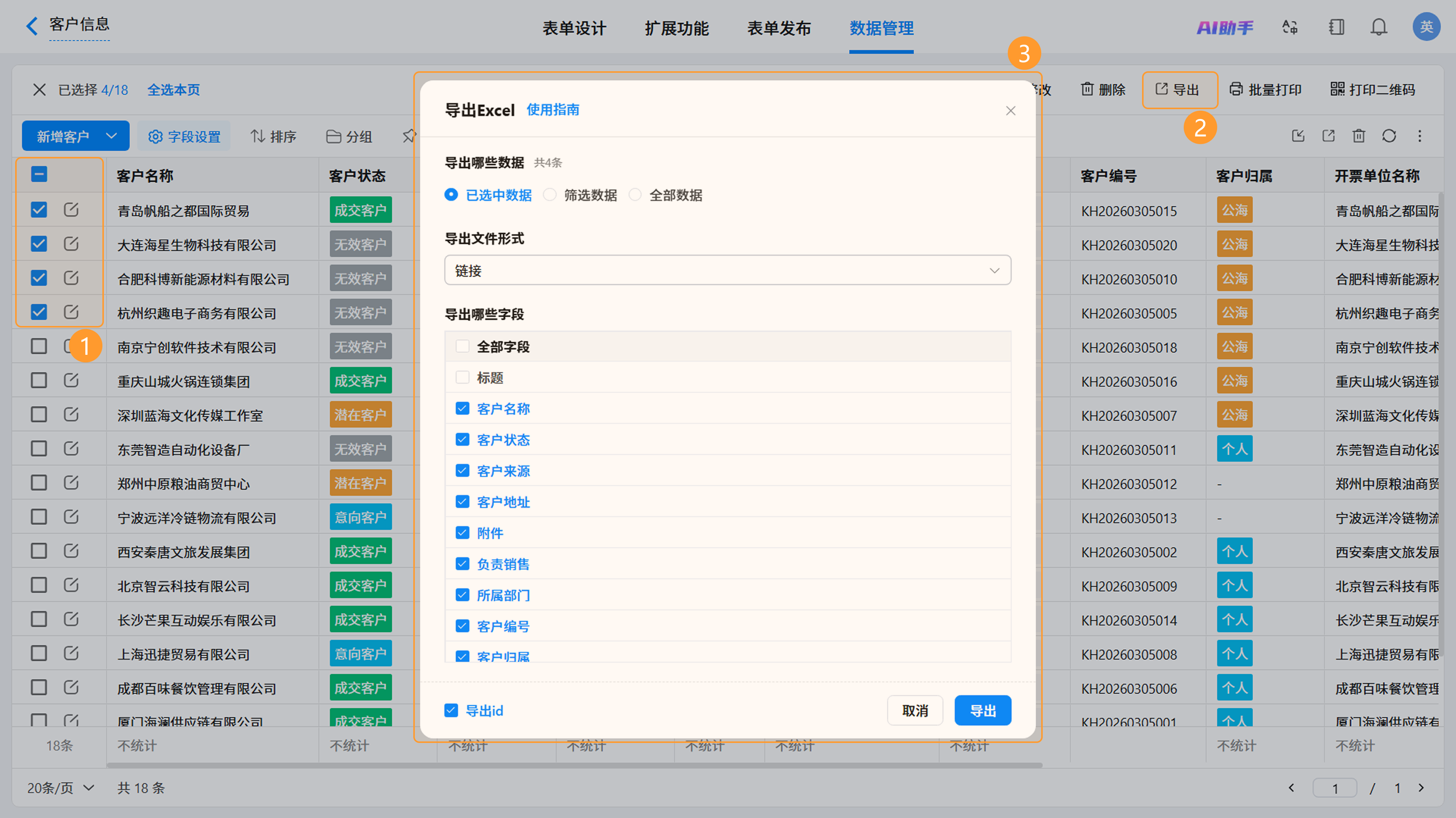
Task: Clear selection with the X beside 已选择
Action: click(x=39, y=89)
